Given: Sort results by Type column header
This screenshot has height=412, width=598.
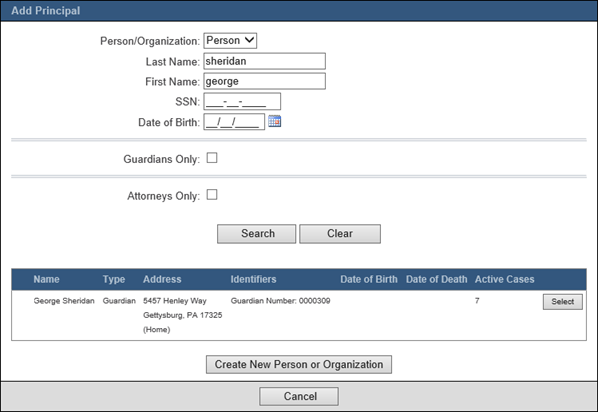Looking at the screenshot, I should click(x=114, y=279).
